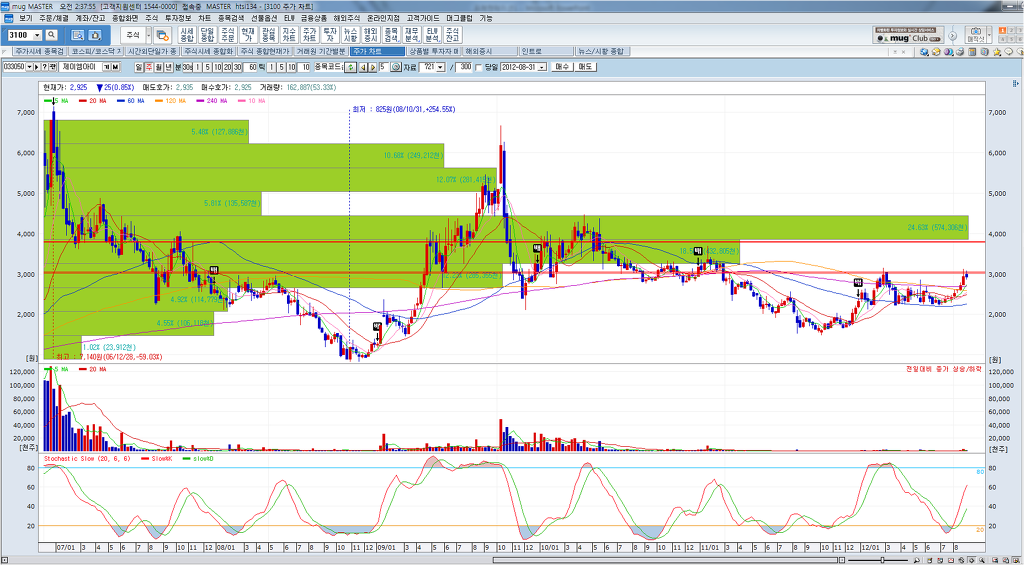Image resolution: width=1024 pixels, height=565 pixels.
Task: Expand the 종목검색 toolbar button
Action: click(x=391, y=35)
